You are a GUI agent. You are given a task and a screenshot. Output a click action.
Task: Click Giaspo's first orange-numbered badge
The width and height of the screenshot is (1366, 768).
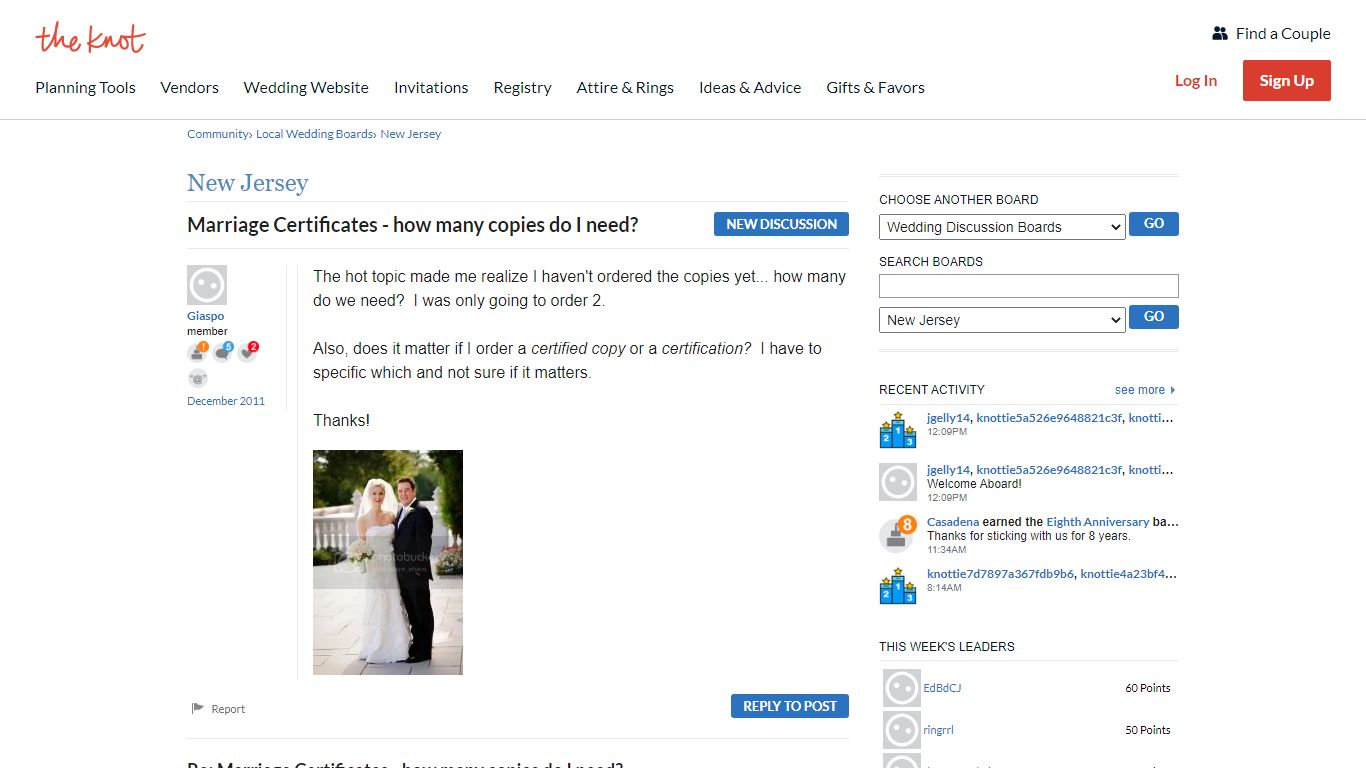198,352
